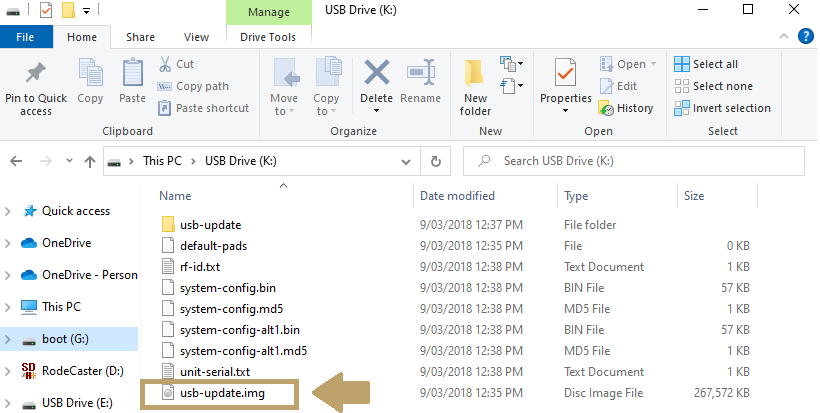The image size is (820, 413).
Task: Click Select none
Action: point(714,86)
